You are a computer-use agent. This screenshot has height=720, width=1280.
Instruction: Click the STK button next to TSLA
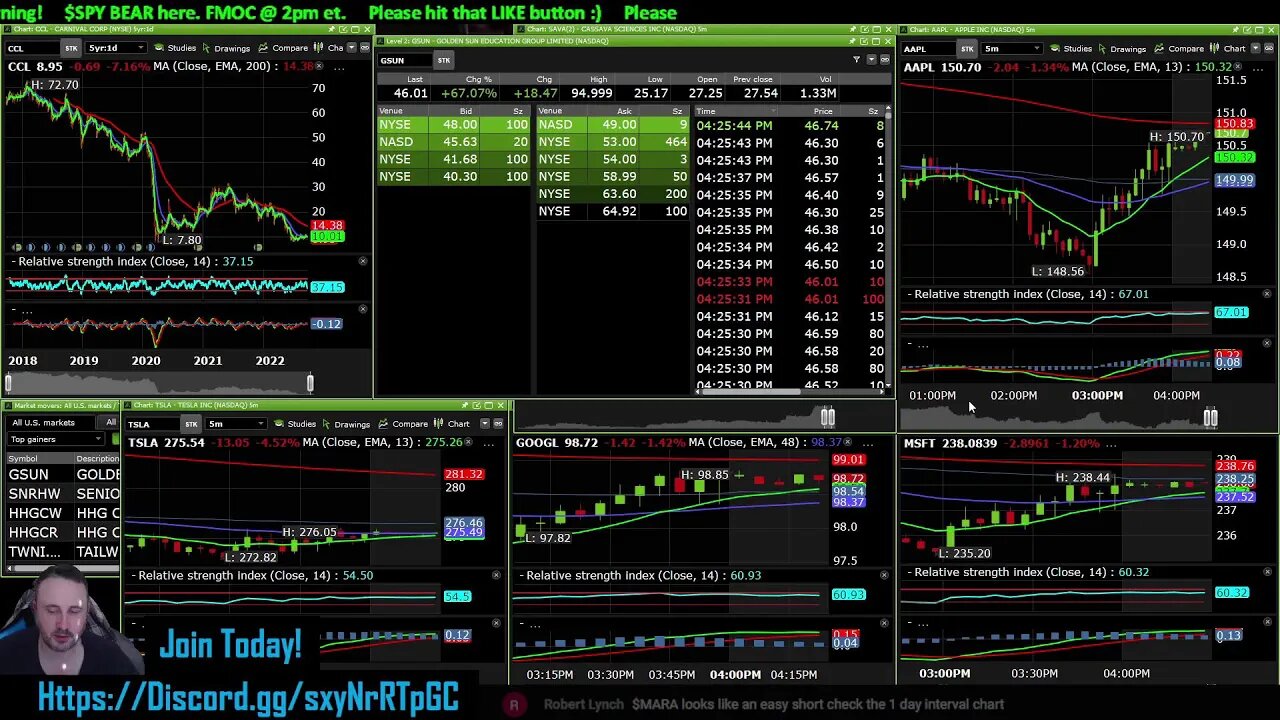(191, 424)
